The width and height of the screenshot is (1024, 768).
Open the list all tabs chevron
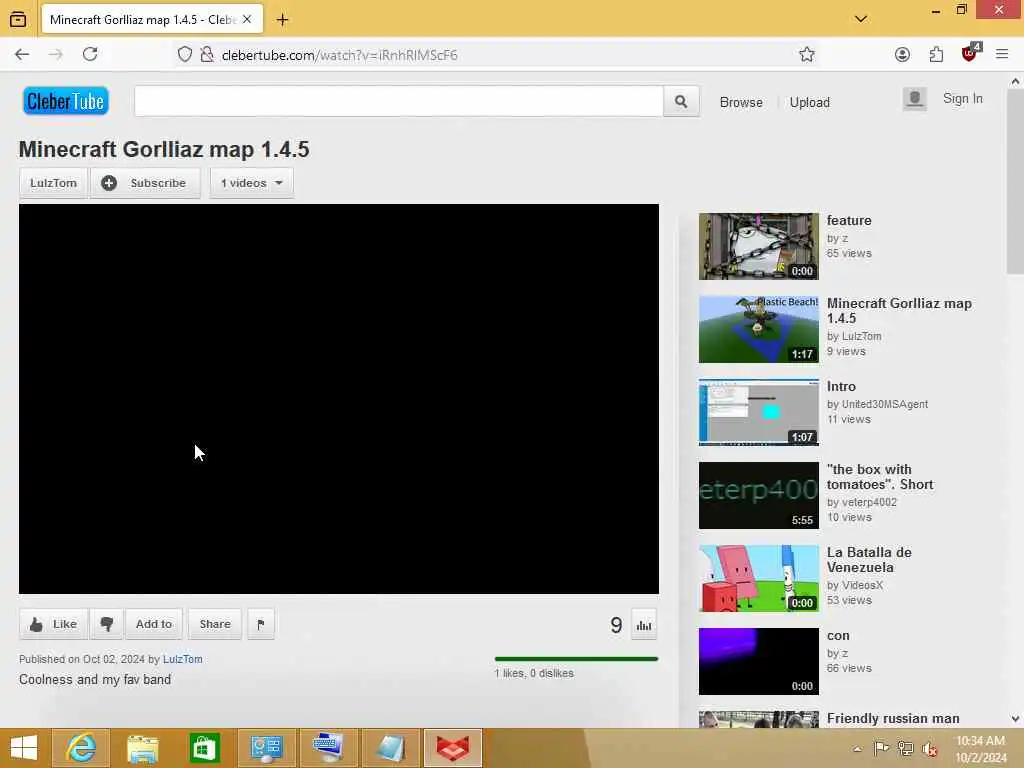pos(861,19)
